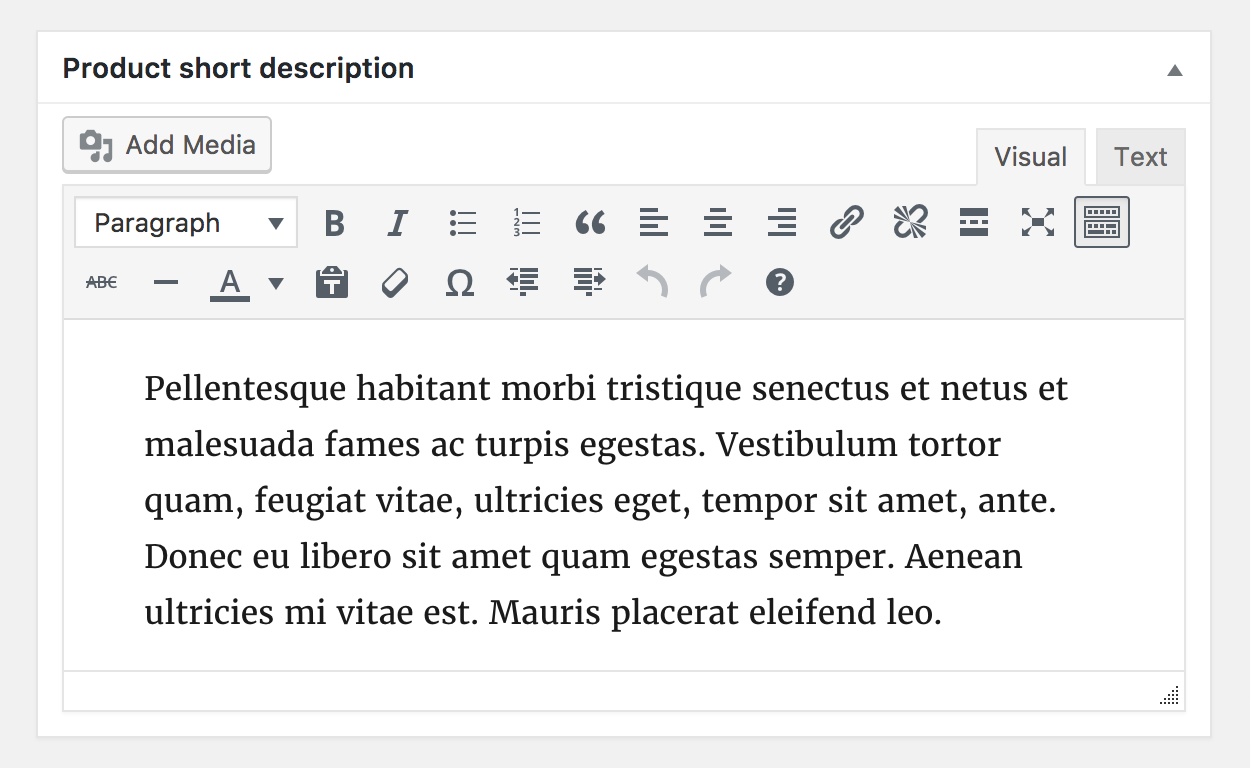Image resolution: width=1250 pixels, height=768 pixels.
Task: Insert a numbered list
Action: [x=526, y=222]
